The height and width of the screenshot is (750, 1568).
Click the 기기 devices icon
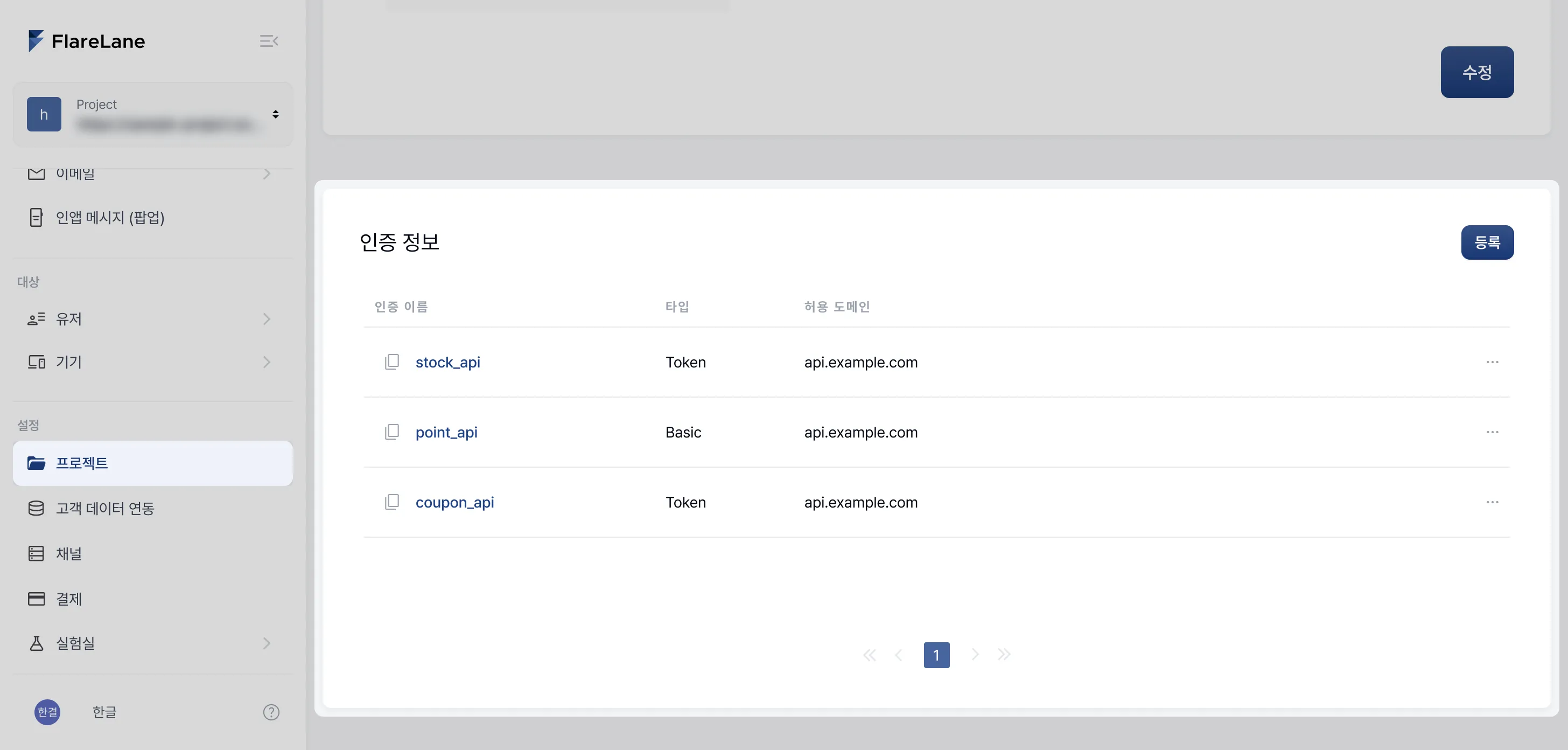[x=37, y=362]
